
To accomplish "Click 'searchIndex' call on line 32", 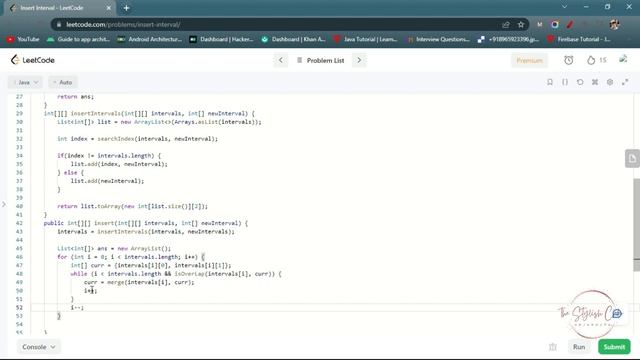I will [116, 139].
